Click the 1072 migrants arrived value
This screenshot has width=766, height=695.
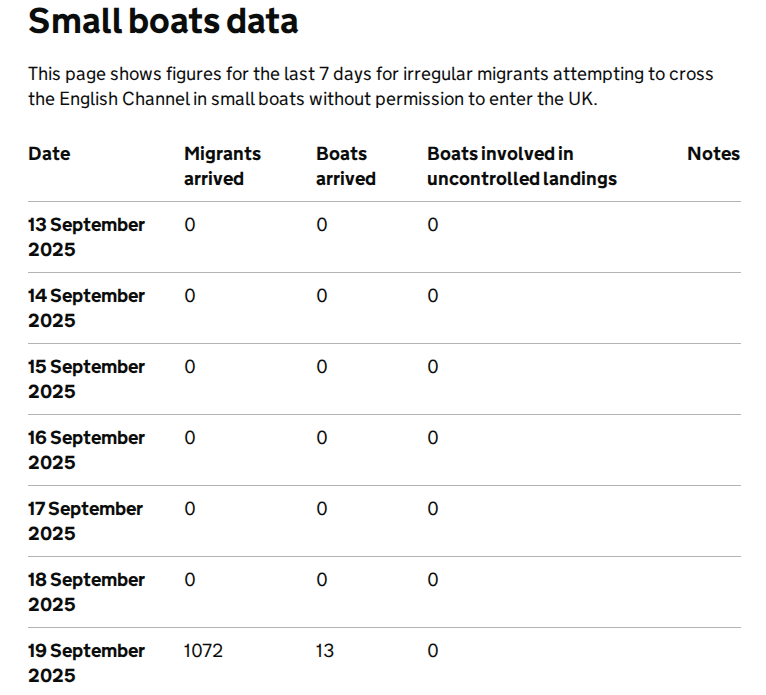[x=203, y=651]
